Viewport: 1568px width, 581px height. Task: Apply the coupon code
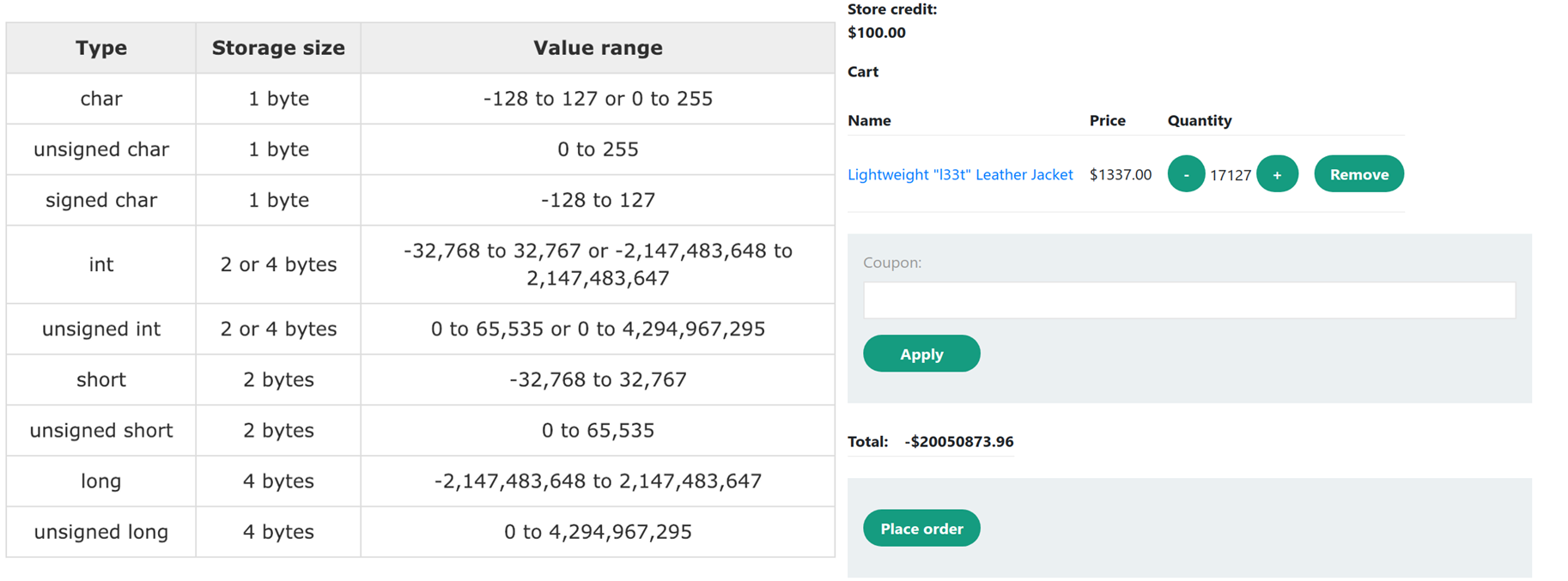pos(921,354)
